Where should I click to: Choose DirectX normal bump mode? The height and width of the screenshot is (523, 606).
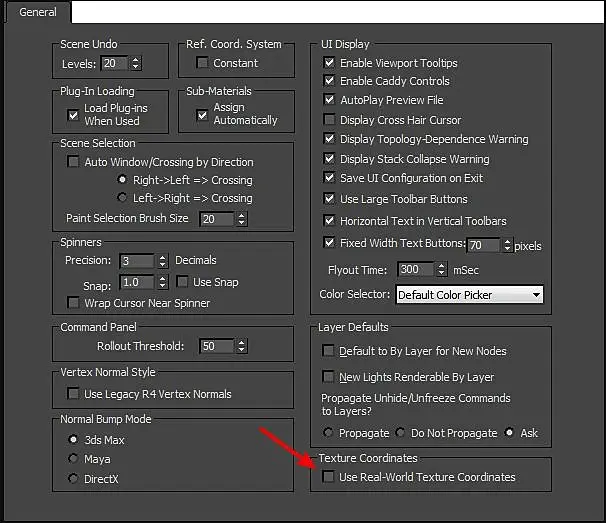coord(73,478)
